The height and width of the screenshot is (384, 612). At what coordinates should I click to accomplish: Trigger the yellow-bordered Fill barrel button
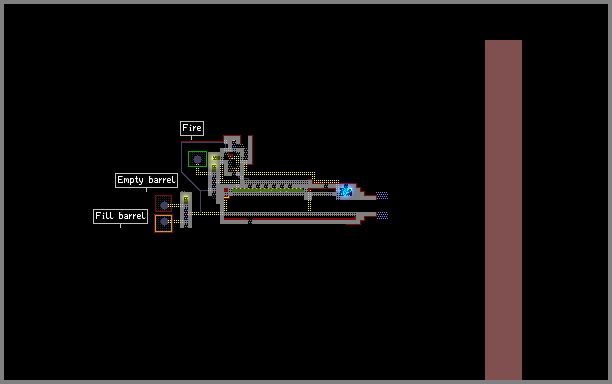click(164, 223)
